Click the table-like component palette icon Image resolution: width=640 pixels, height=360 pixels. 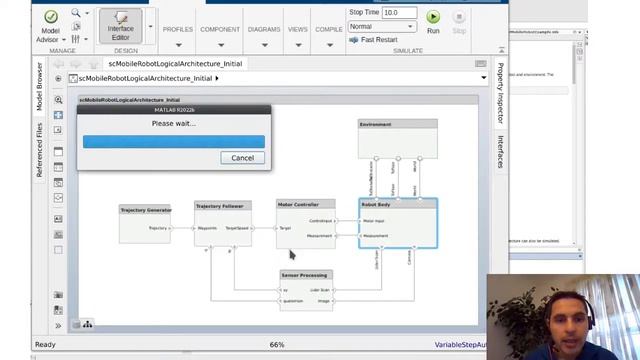[58, 167]
